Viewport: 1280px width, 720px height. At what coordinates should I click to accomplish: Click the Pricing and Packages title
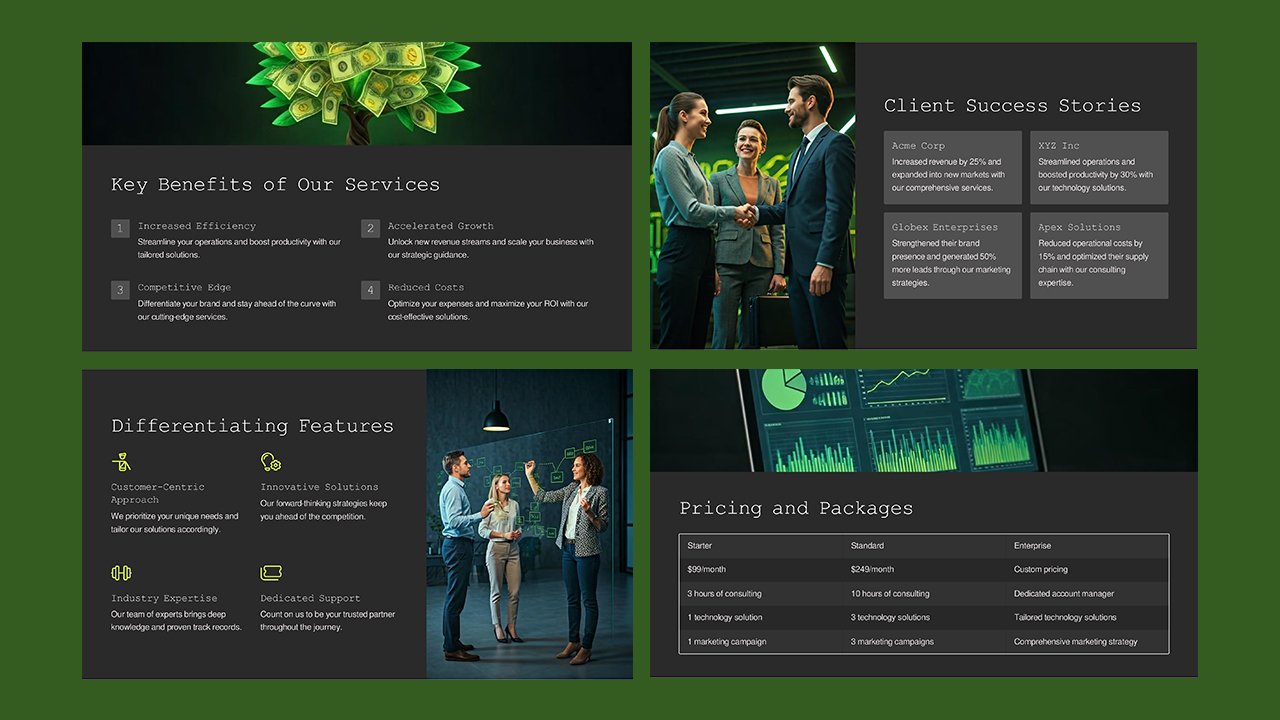(x=796, y=509)
